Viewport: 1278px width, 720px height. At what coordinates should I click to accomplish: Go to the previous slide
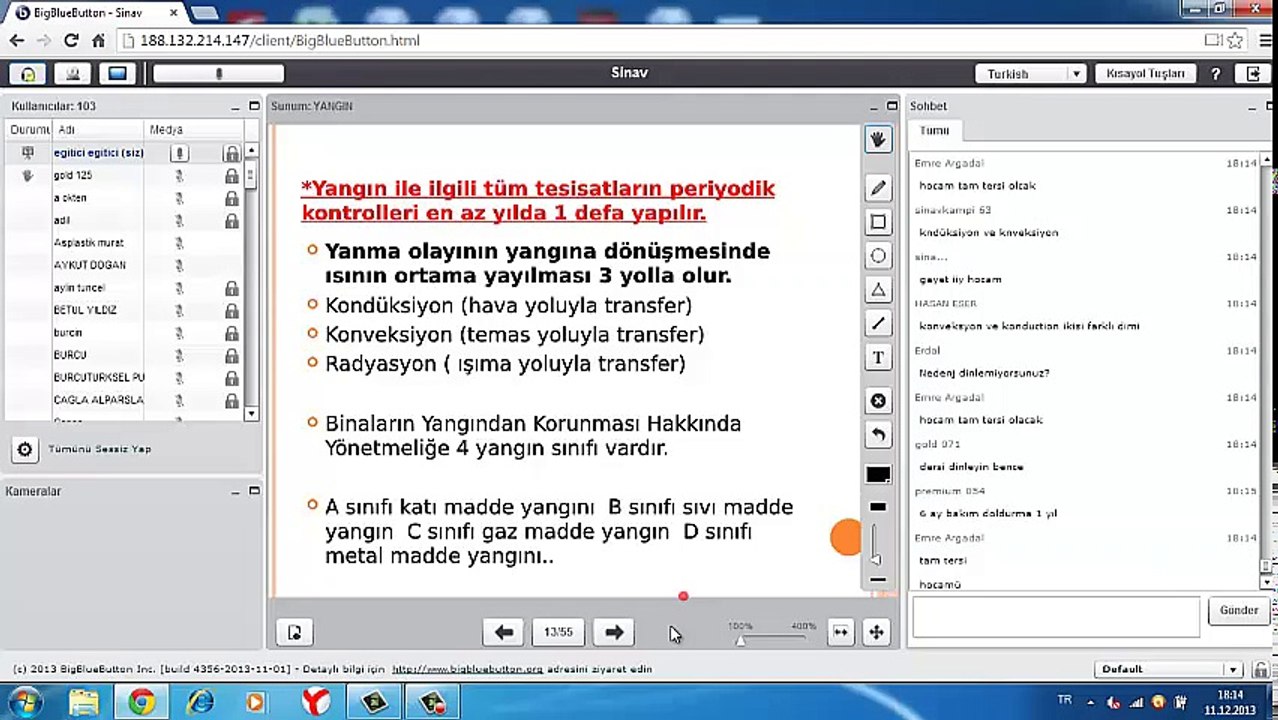pyautogui.click(x=504, y=632)
